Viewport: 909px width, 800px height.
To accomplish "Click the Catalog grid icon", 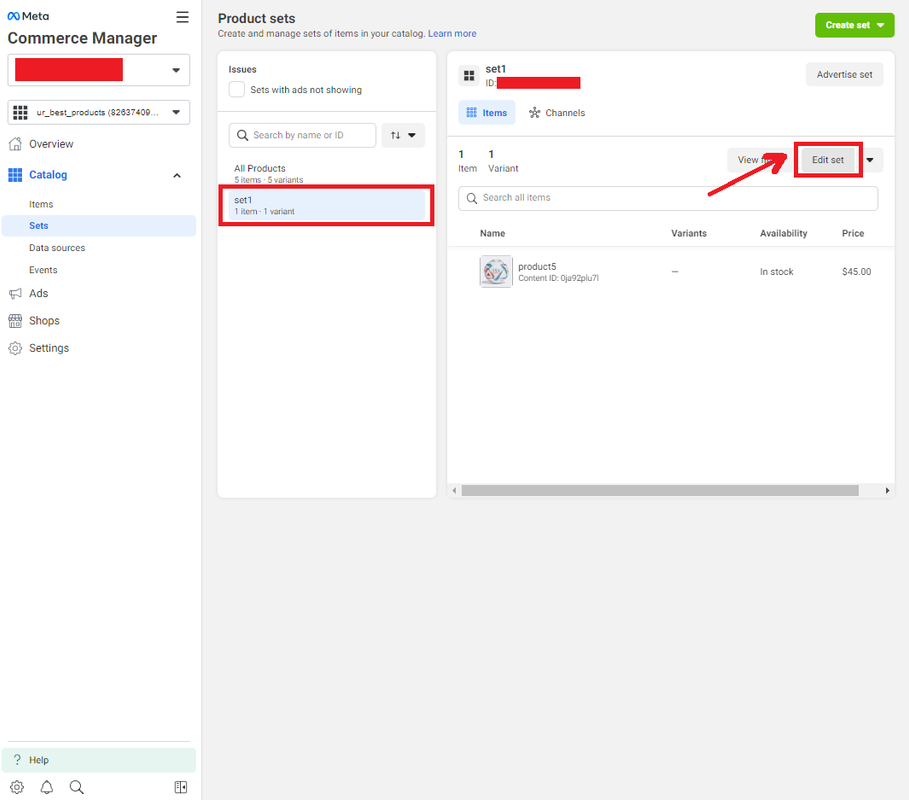I will tap(15, 174).
